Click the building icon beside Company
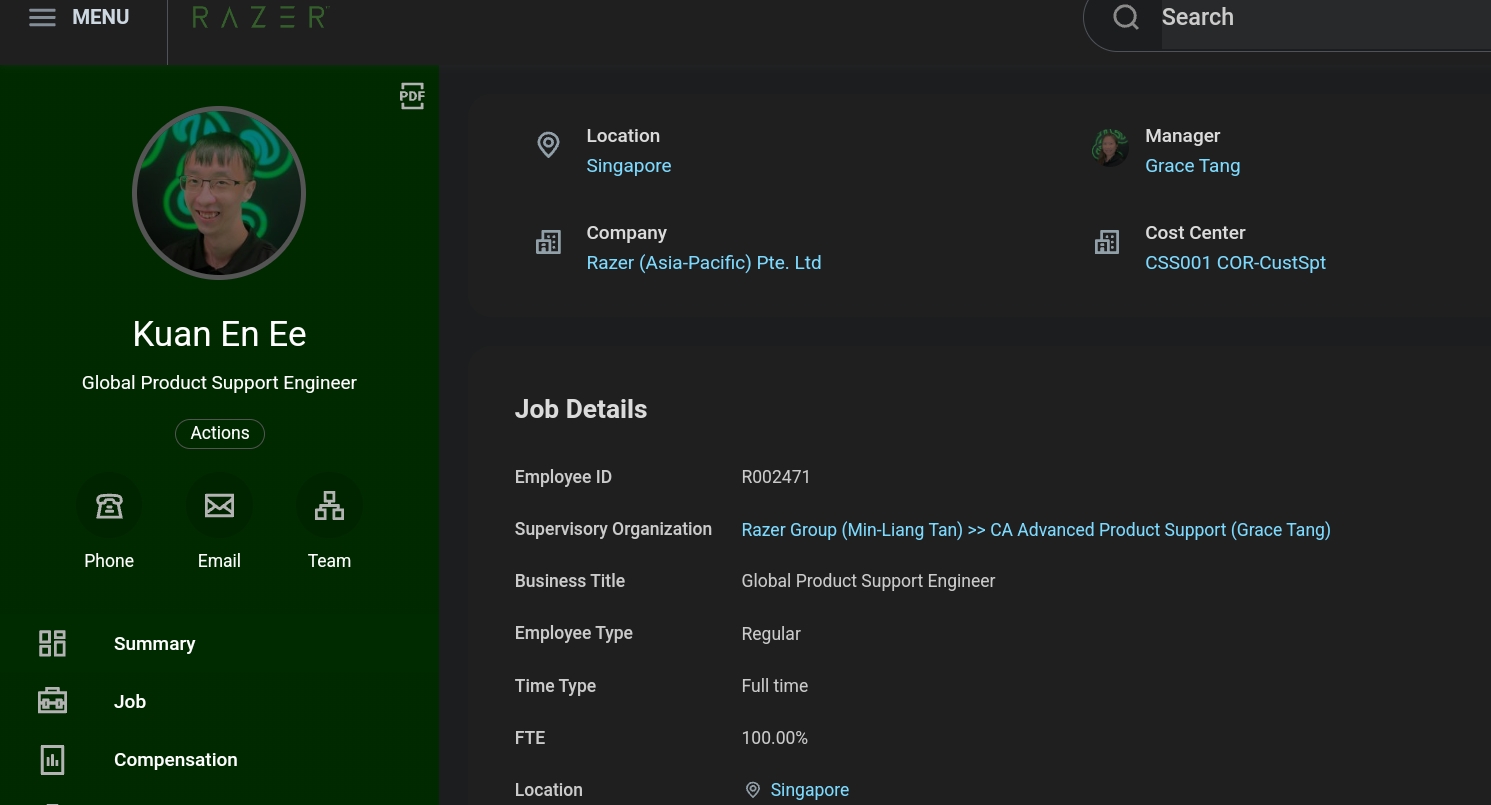Image resolution: width=1491 pixels, height=805 pixels. click(x=548, y=242)
